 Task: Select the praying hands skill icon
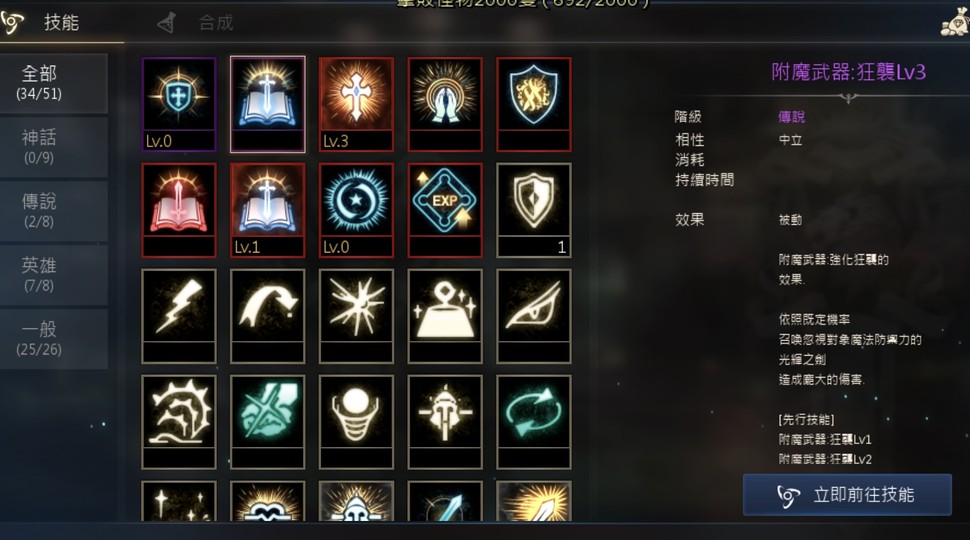[445, 104]
